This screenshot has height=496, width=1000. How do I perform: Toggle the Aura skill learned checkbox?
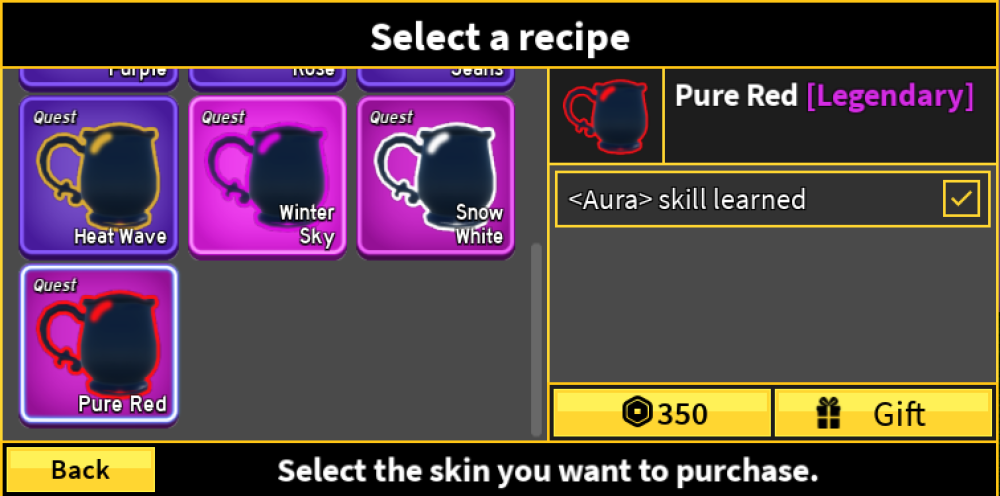click(x=961, y=199)
